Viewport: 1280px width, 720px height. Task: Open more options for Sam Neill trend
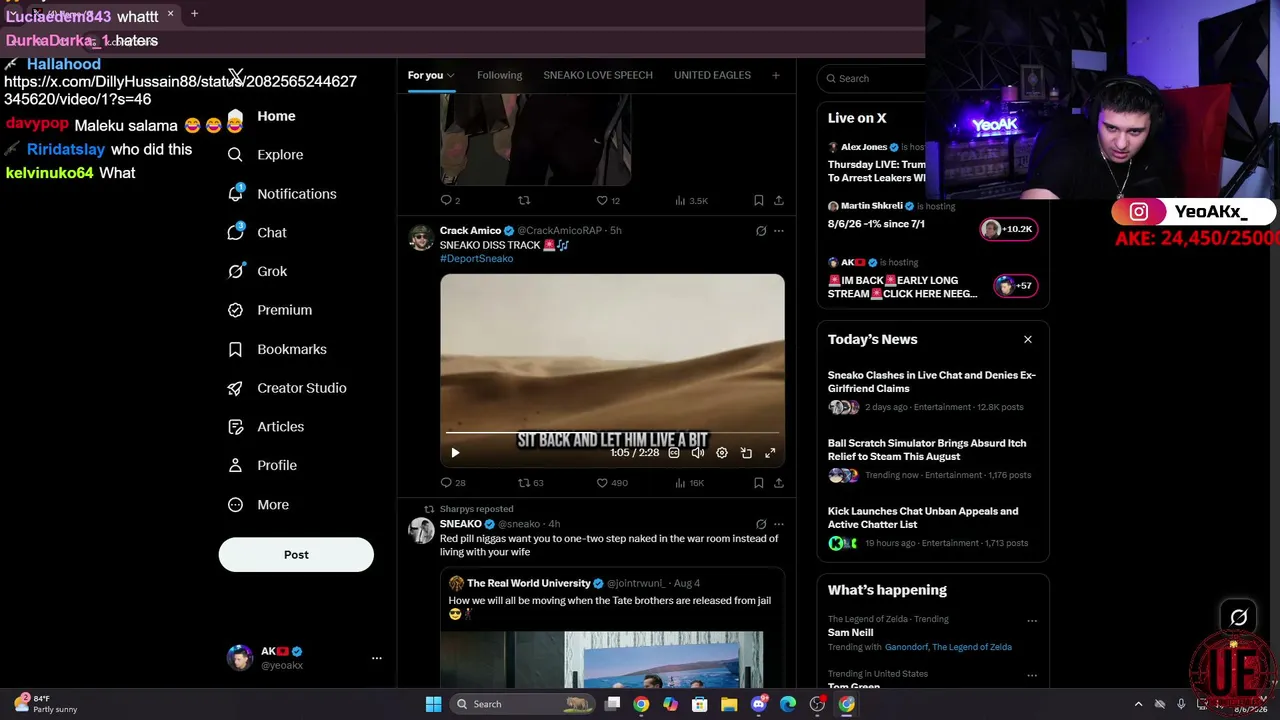click(x=1032, y=620)
